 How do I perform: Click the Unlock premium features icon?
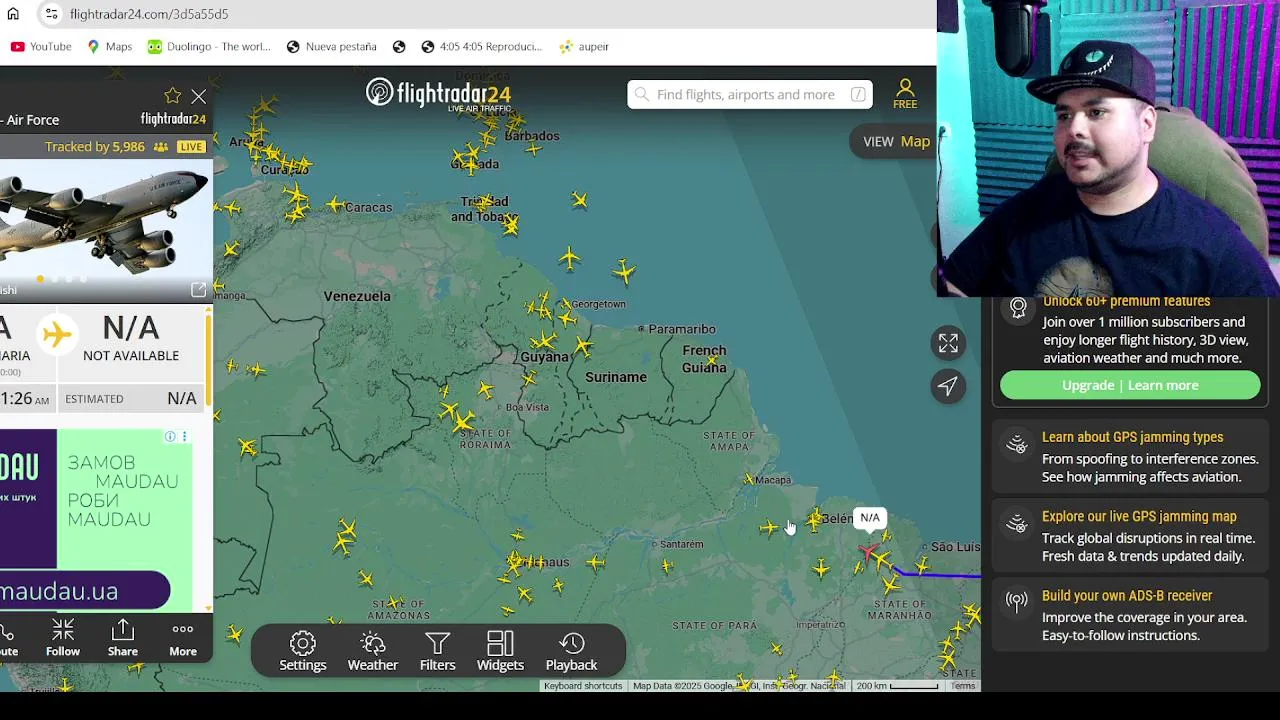click(x=1018, y=308)
